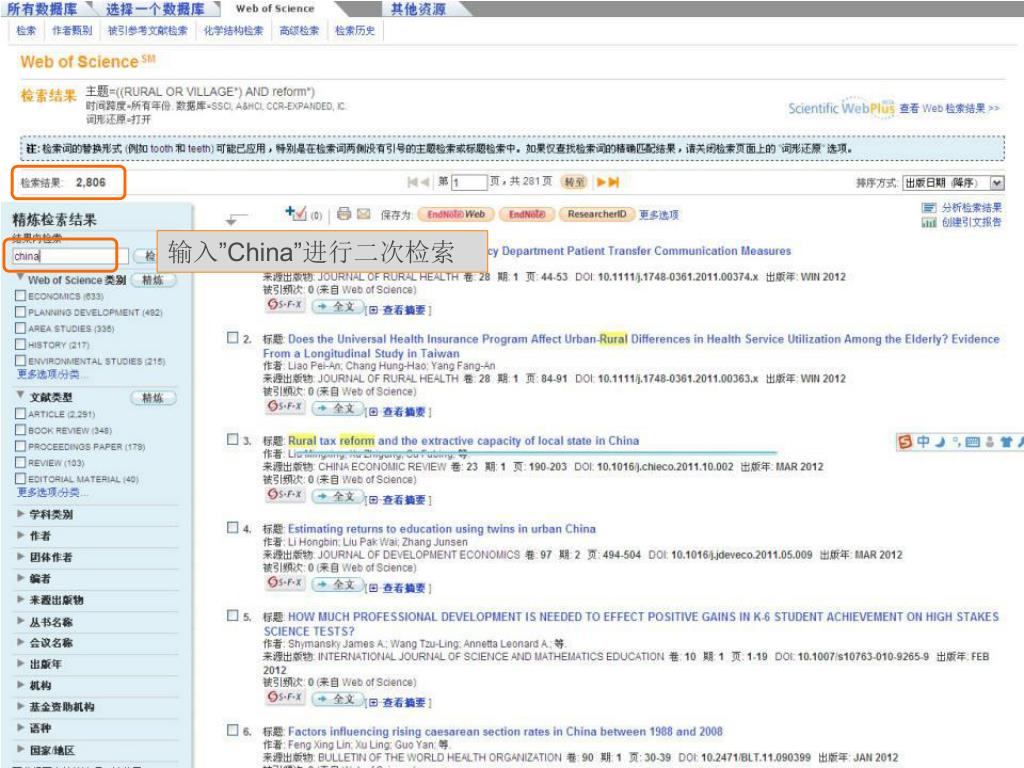Click the 结果内检索 search box containing china
This screenshot has height=768, width=1024.
(x=71, y=256)
